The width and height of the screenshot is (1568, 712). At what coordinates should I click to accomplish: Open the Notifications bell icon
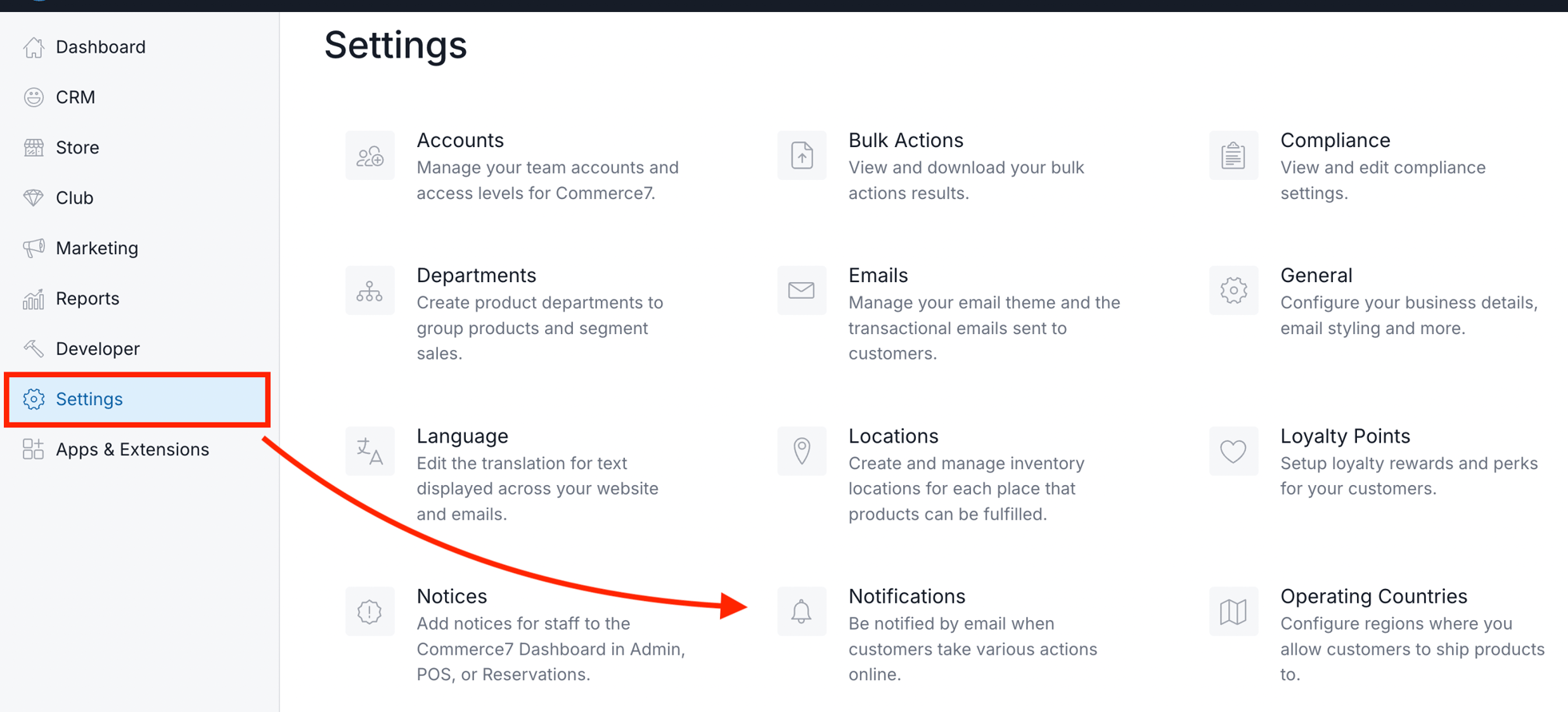(802, 612)
